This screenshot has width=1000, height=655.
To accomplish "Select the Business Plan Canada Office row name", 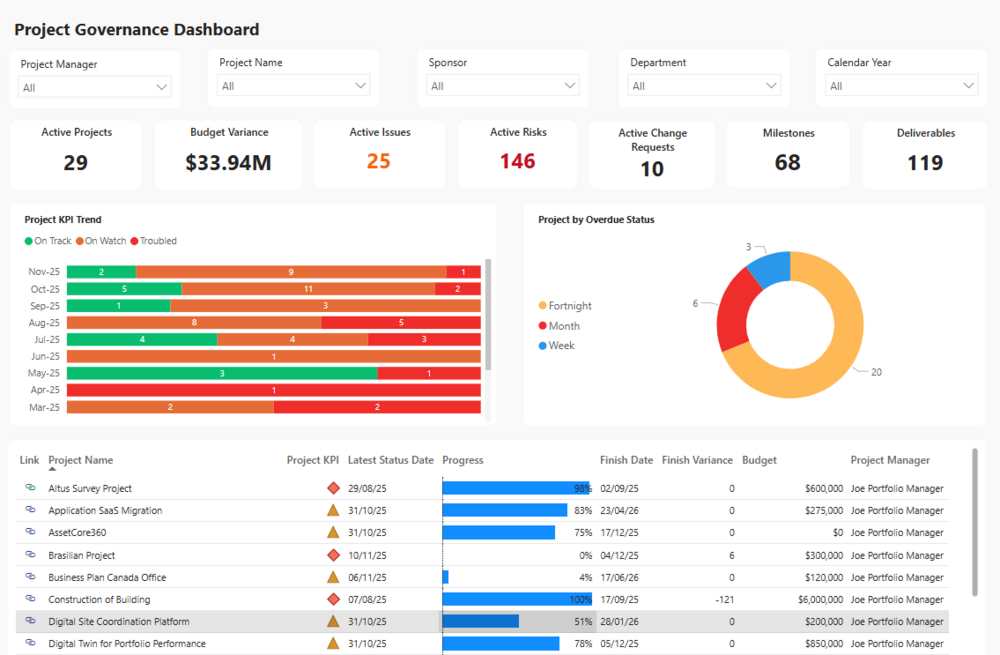I will [x=107, y=578].
